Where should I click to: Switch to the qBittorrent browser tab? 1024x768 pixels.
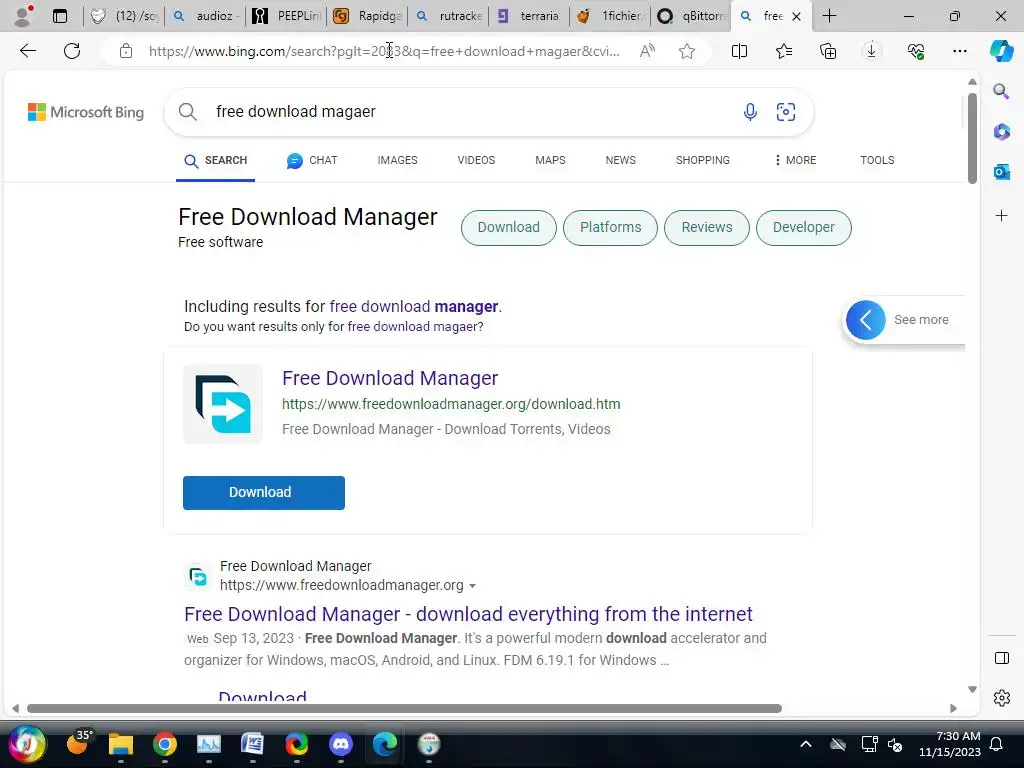click(x=691, y=16)
